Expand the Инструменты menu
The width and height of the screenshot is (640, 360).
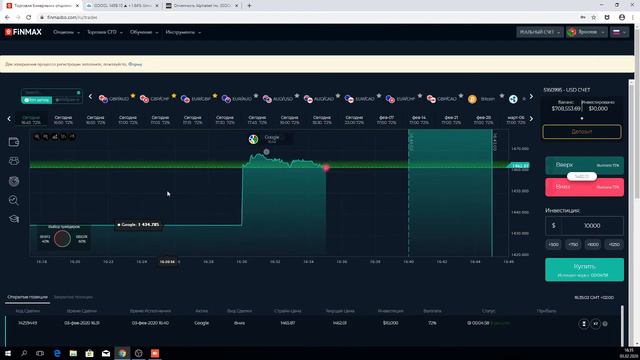click(183, 32)
